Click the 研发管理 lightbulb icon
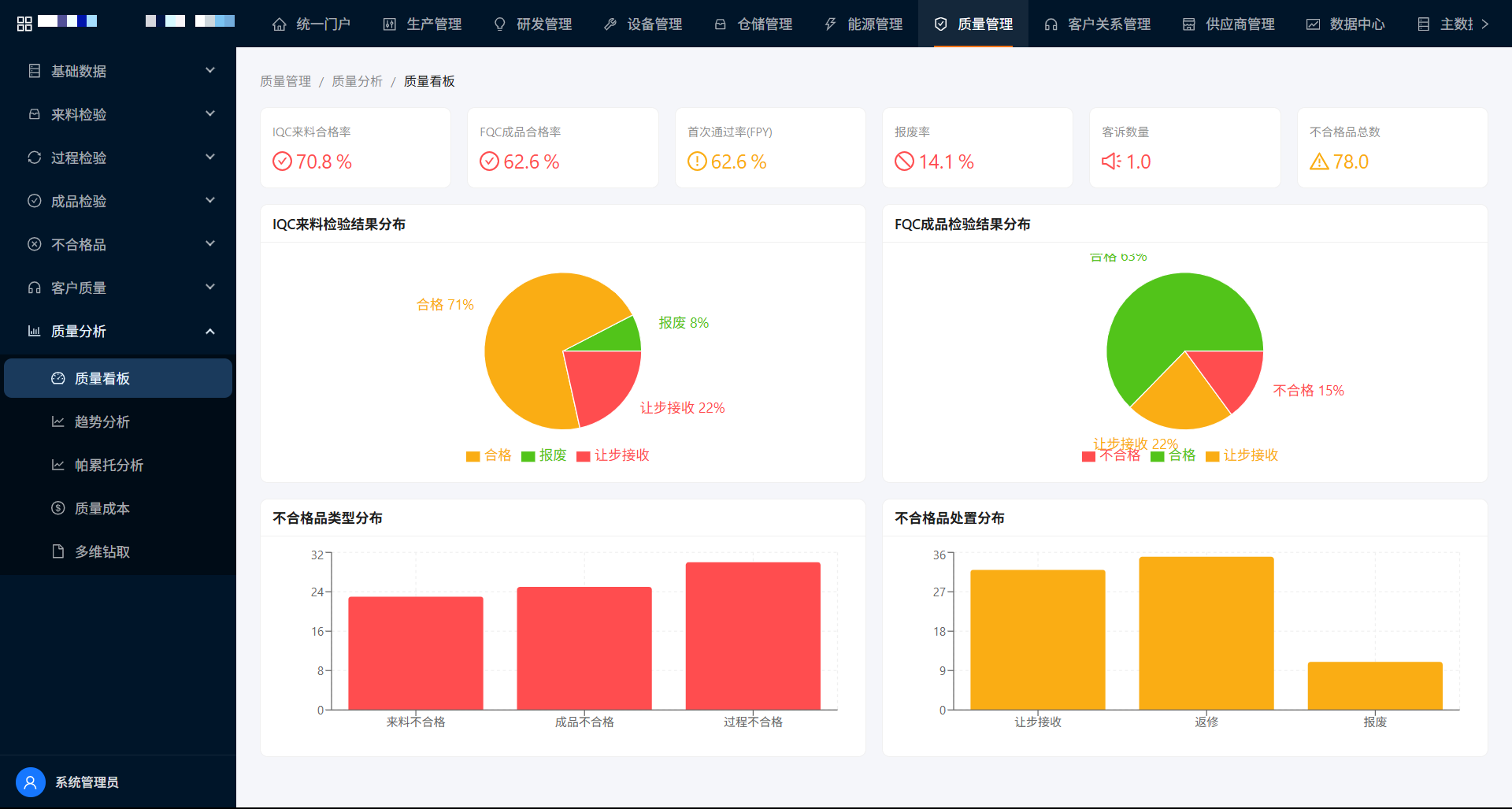This screenshot has width=1512, height=809. [x=499, y=24]
